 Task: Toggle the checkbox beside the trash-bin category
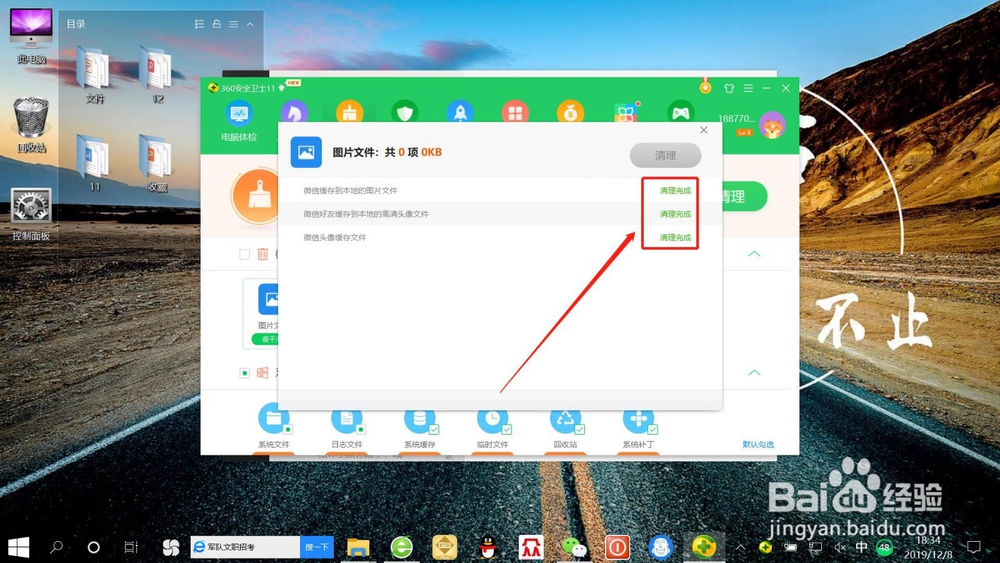[x=244, y=254]
